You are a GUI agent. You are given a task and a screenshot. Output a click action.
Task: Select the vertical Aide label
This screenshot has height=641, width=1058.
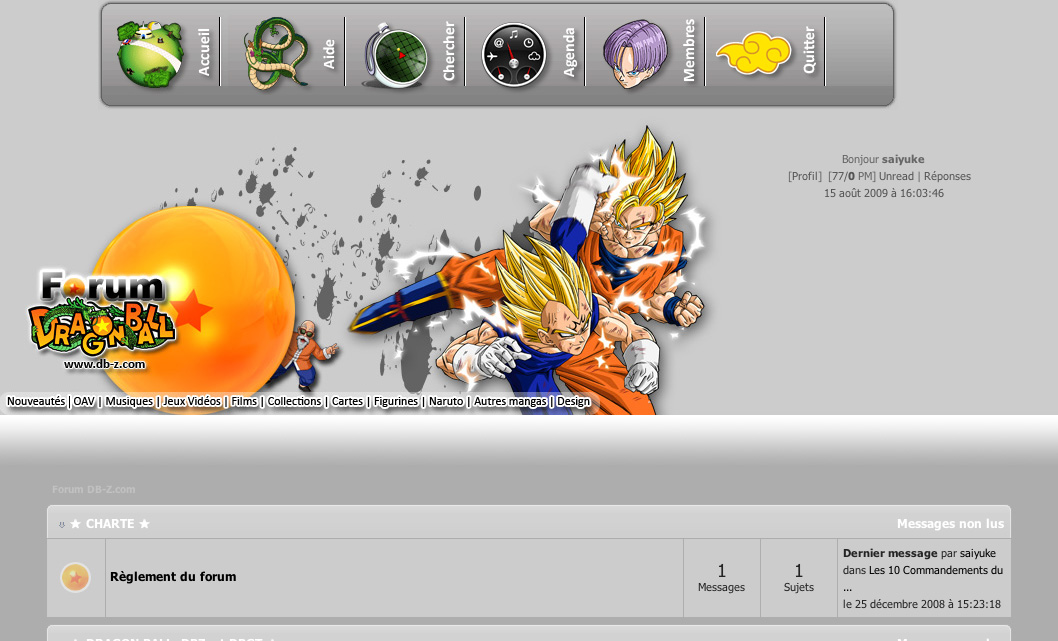click(x=329, y=54)
